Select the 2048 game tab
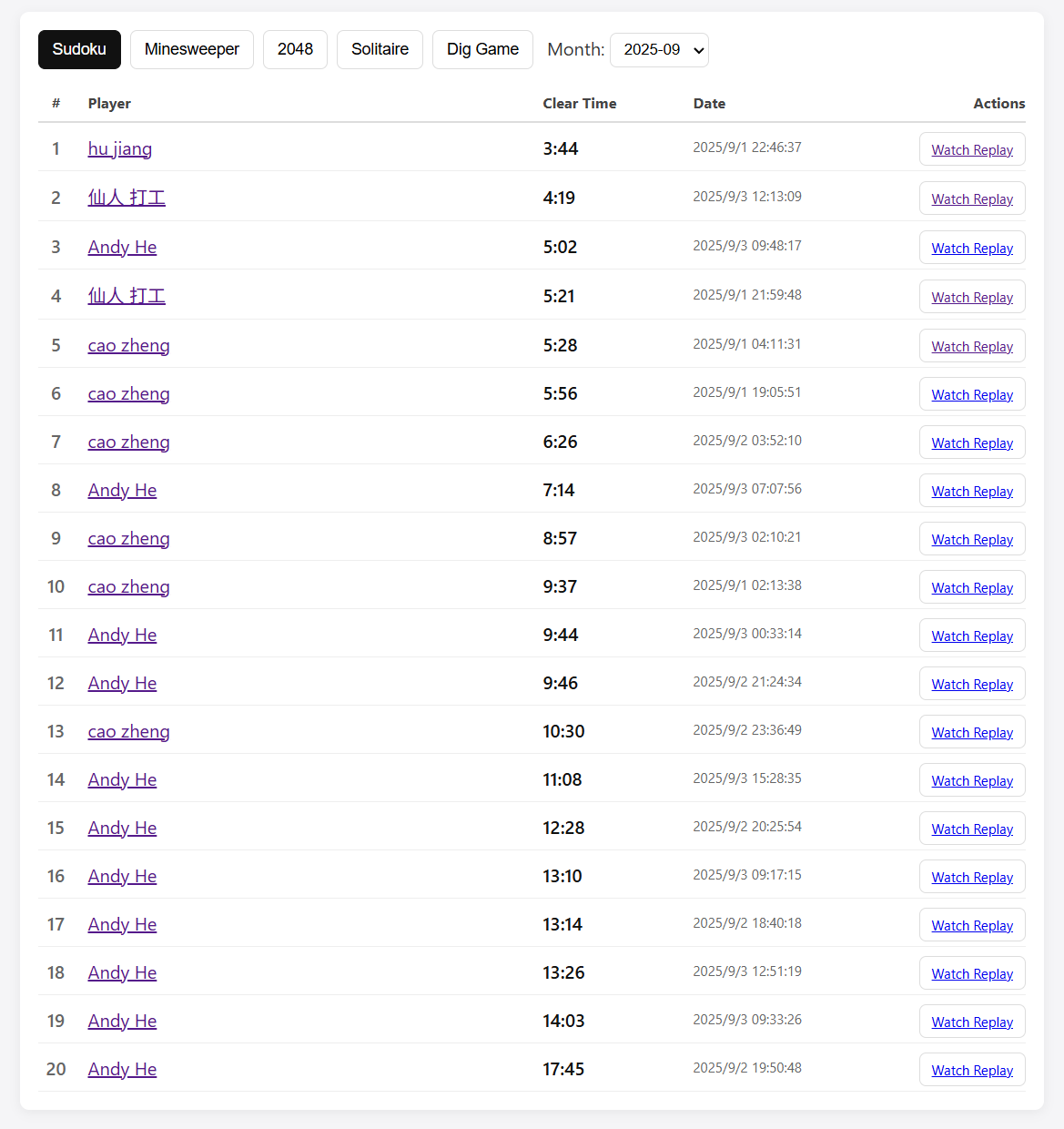The width and height of the screenshot is (1064, 1129). point(295,49)
